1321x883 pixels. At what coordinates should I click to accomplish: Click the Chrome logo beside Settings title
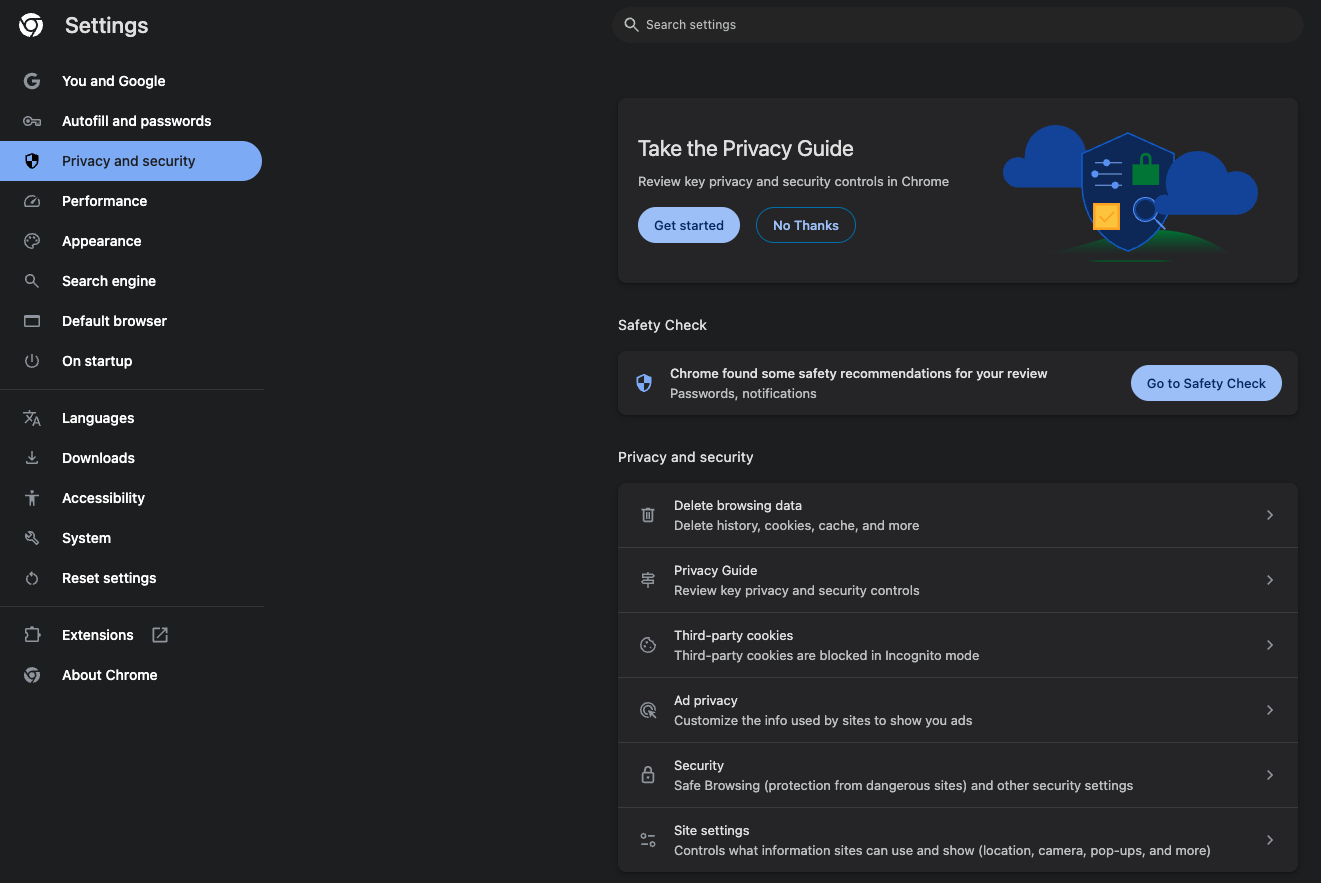coord(31,26)
